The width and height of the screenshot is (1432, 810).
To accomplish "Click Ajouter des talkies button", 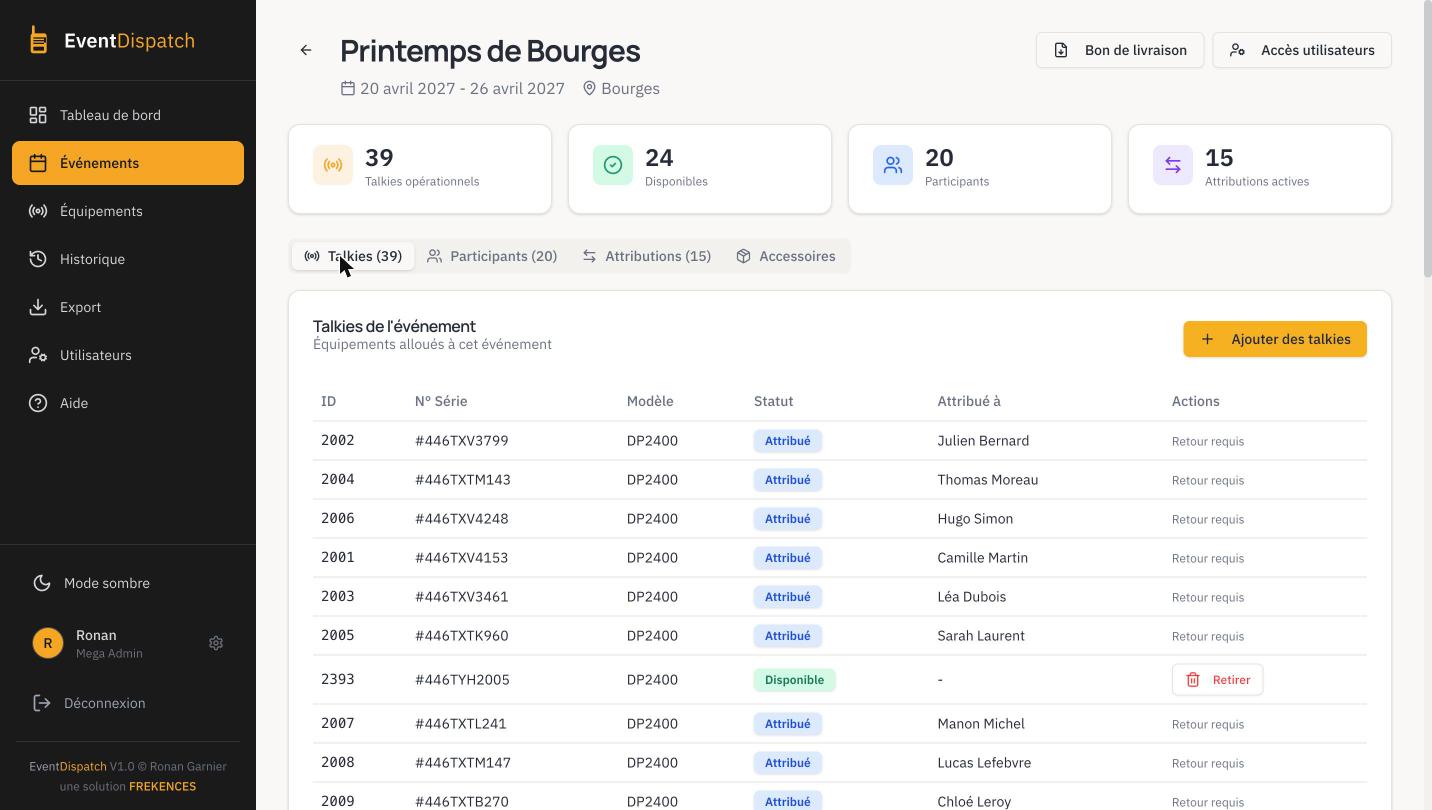I will pos(1275,339).
